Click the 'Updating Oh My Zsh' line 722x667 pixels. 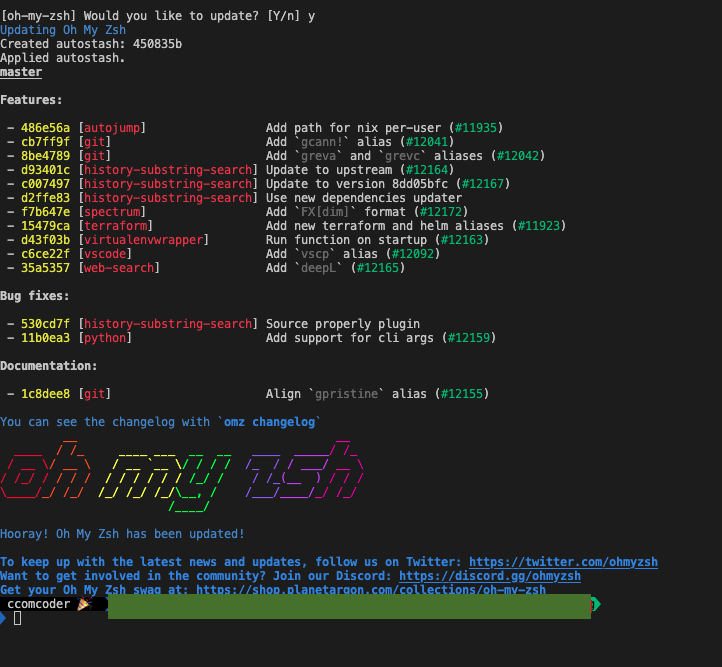point(63,30)
